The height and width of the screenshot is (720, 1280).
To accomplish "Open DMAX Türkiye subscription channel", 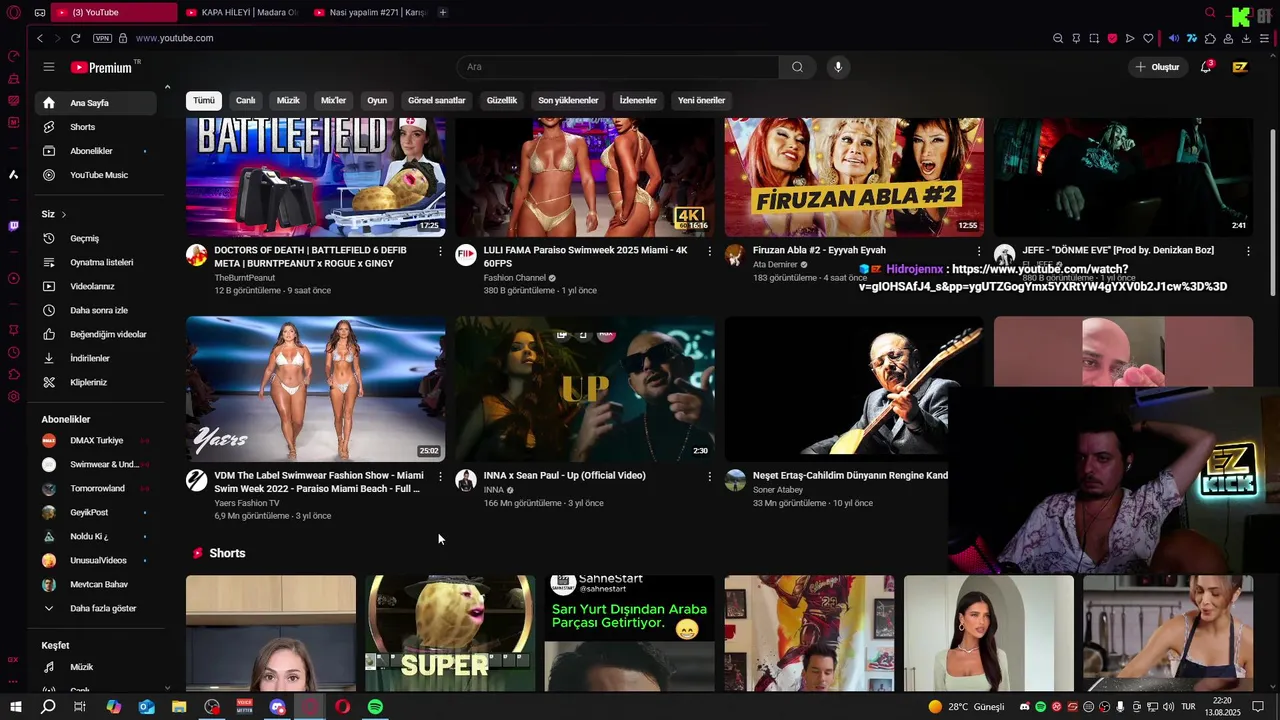I will coord(96,440).
